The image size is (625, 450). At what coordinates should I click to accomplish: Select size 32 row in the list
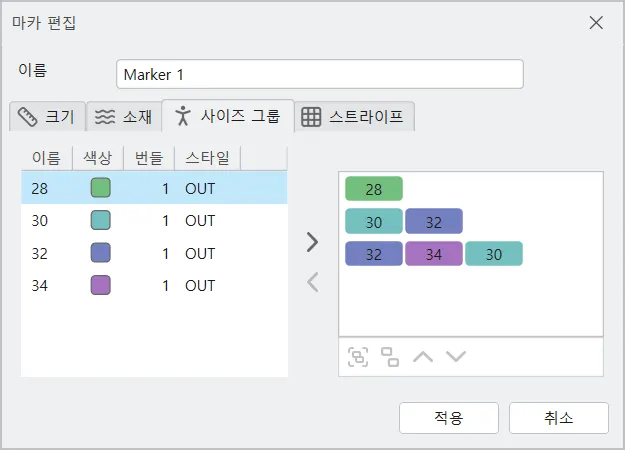154,253
